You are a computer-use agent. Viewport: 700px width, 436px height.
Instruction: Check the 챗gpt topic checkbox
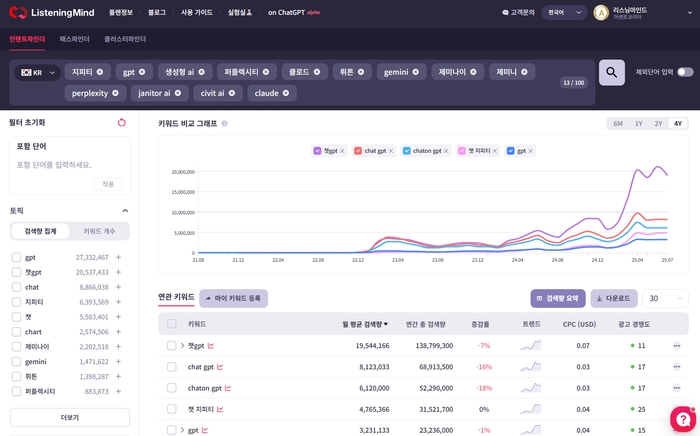click(x=17, y=272)
